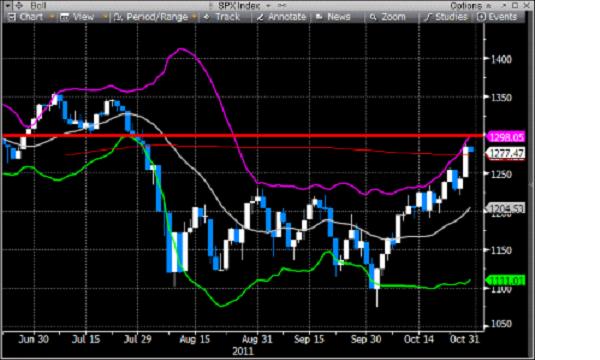Close the chart window

[527, 5]
